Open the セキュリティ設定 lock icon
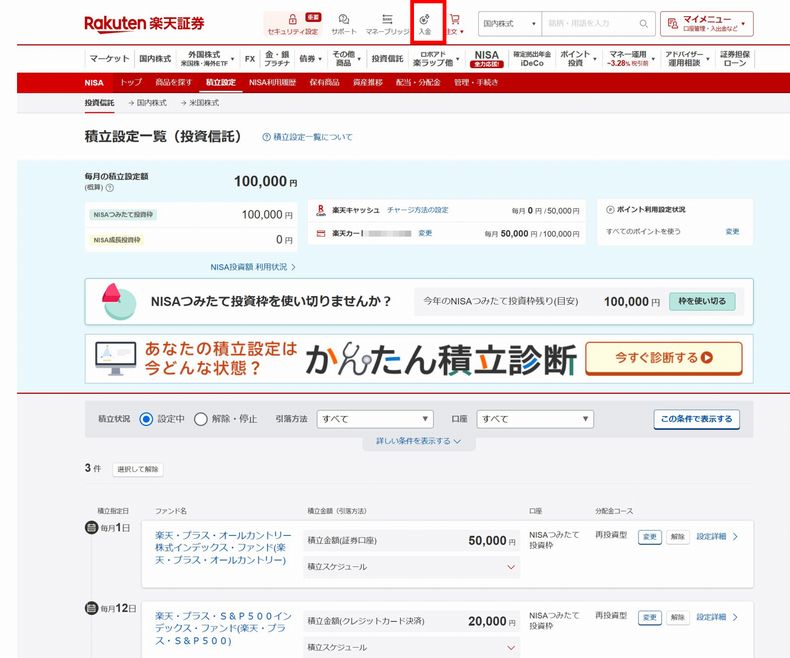The image size is (790, 658). [293, 19]
